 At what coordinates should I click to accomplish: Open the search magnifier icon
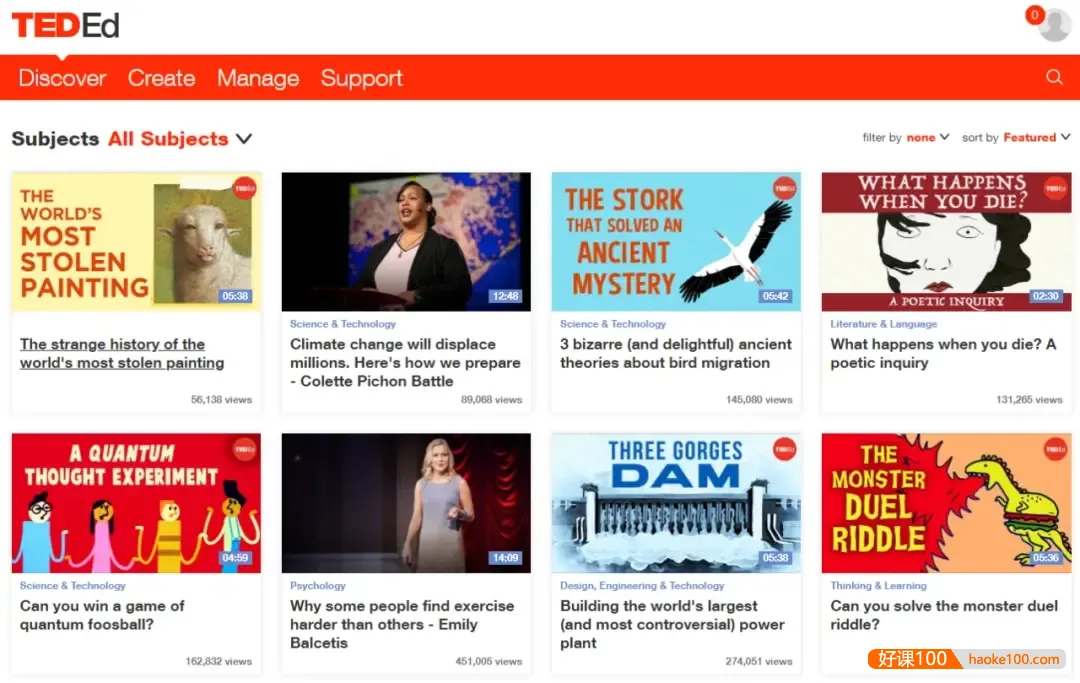(x=1054, y=77)
